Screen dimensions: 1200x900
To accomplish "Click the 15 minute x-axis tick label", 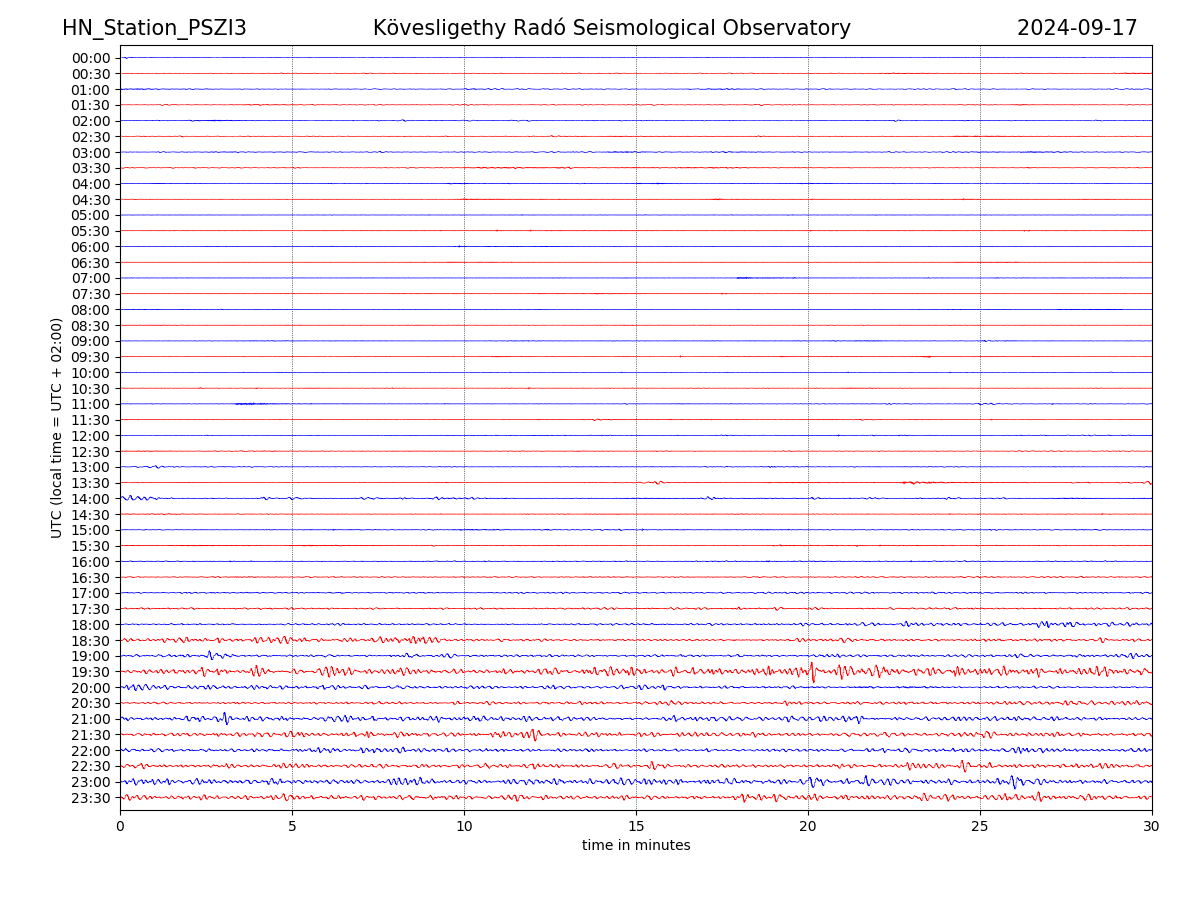I will [x=636, y=827].
